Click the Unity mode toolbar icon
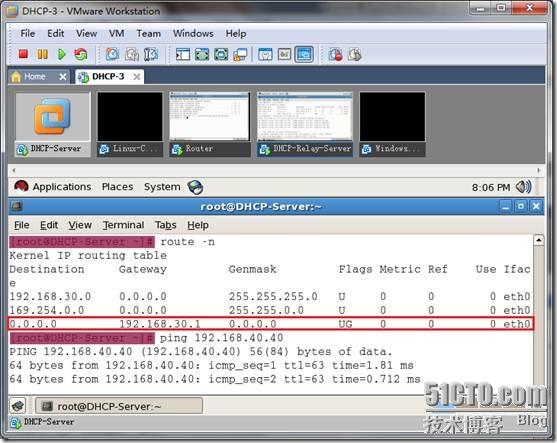This screenshot has width=557, height=443. click(x=240, y=54)
